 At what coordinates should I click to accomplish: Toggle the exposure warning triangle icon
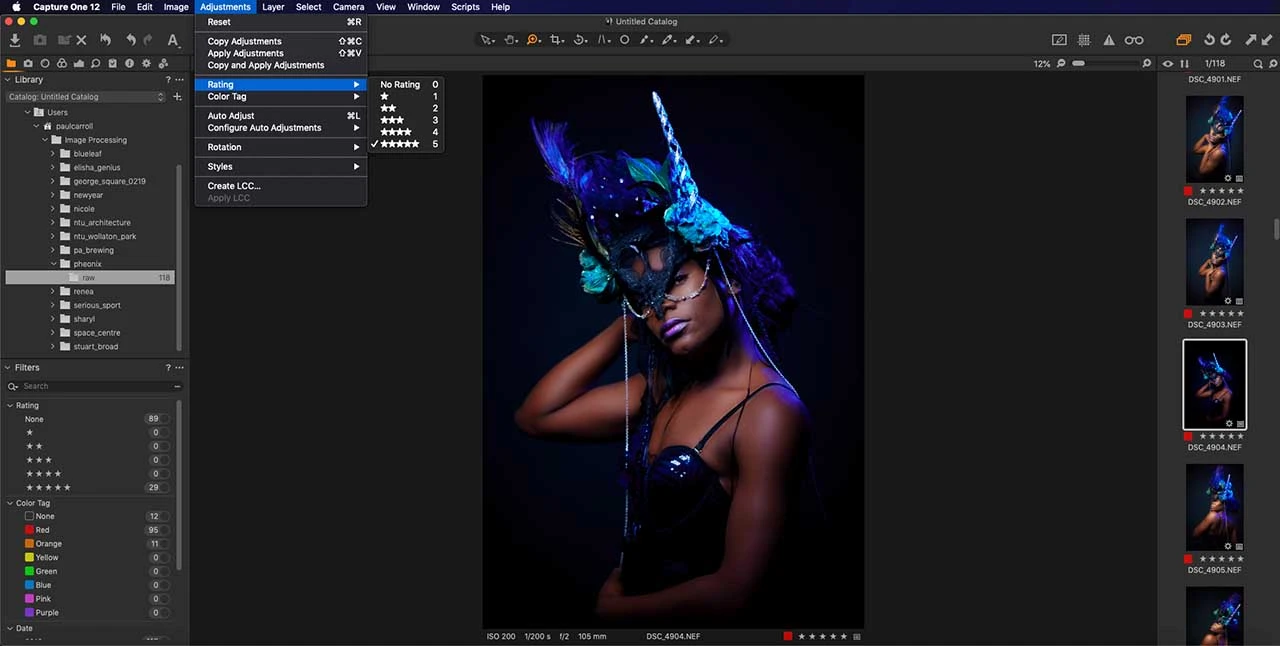point(1109,40)
